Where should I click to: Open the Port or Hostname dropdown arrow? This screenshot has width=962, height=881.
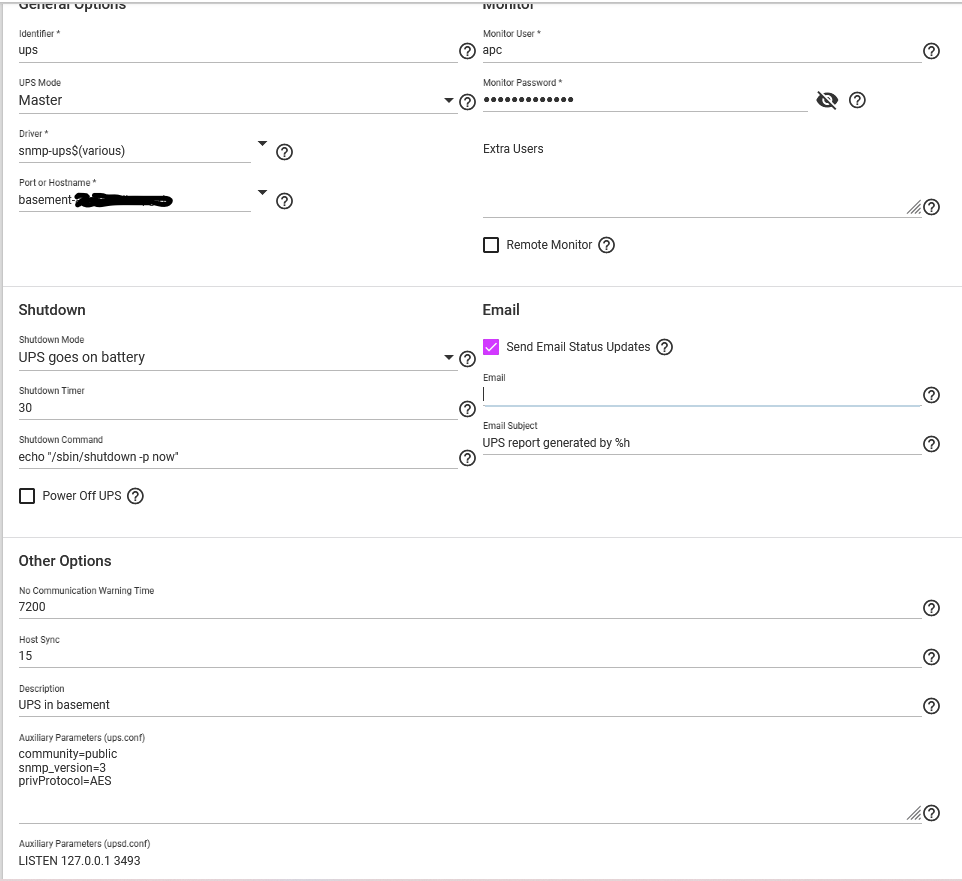(263, 193)
